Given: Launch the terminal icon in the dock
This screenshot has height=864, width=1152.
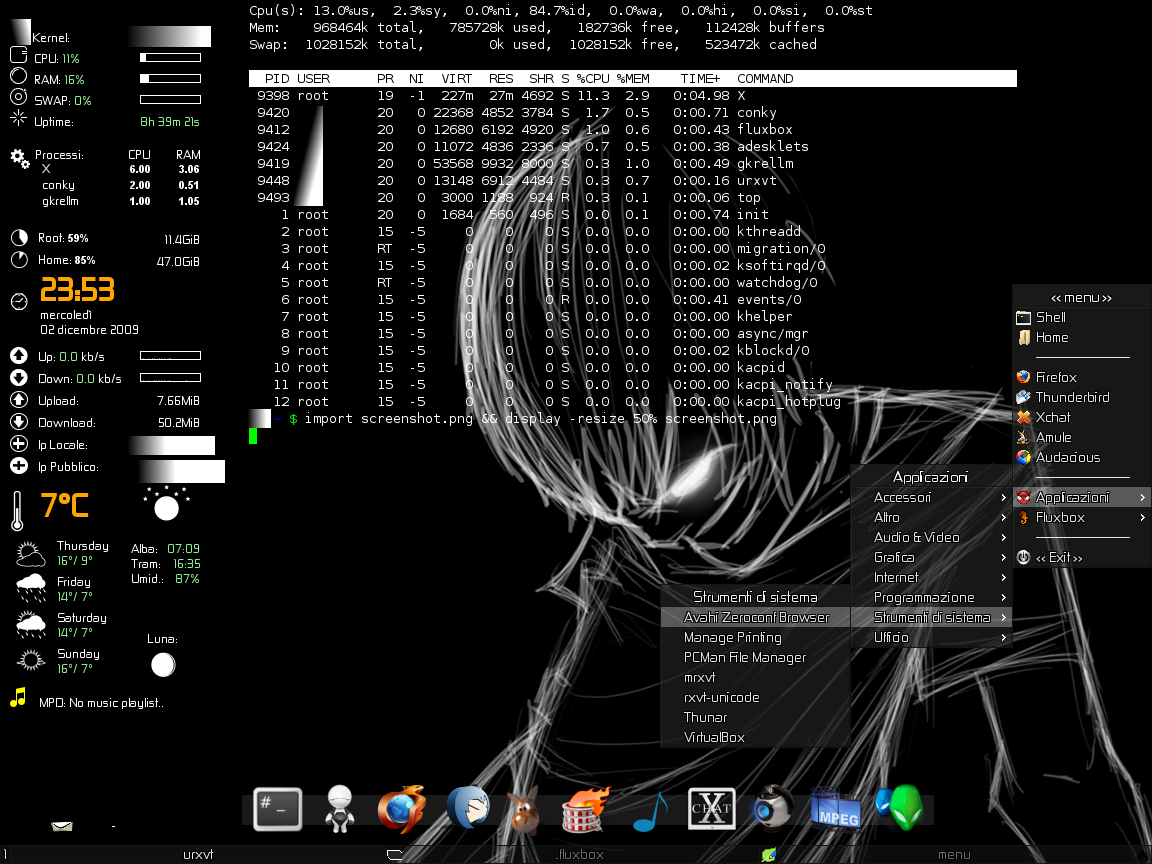Looking at the screenshot, I should tap(278, 810).
